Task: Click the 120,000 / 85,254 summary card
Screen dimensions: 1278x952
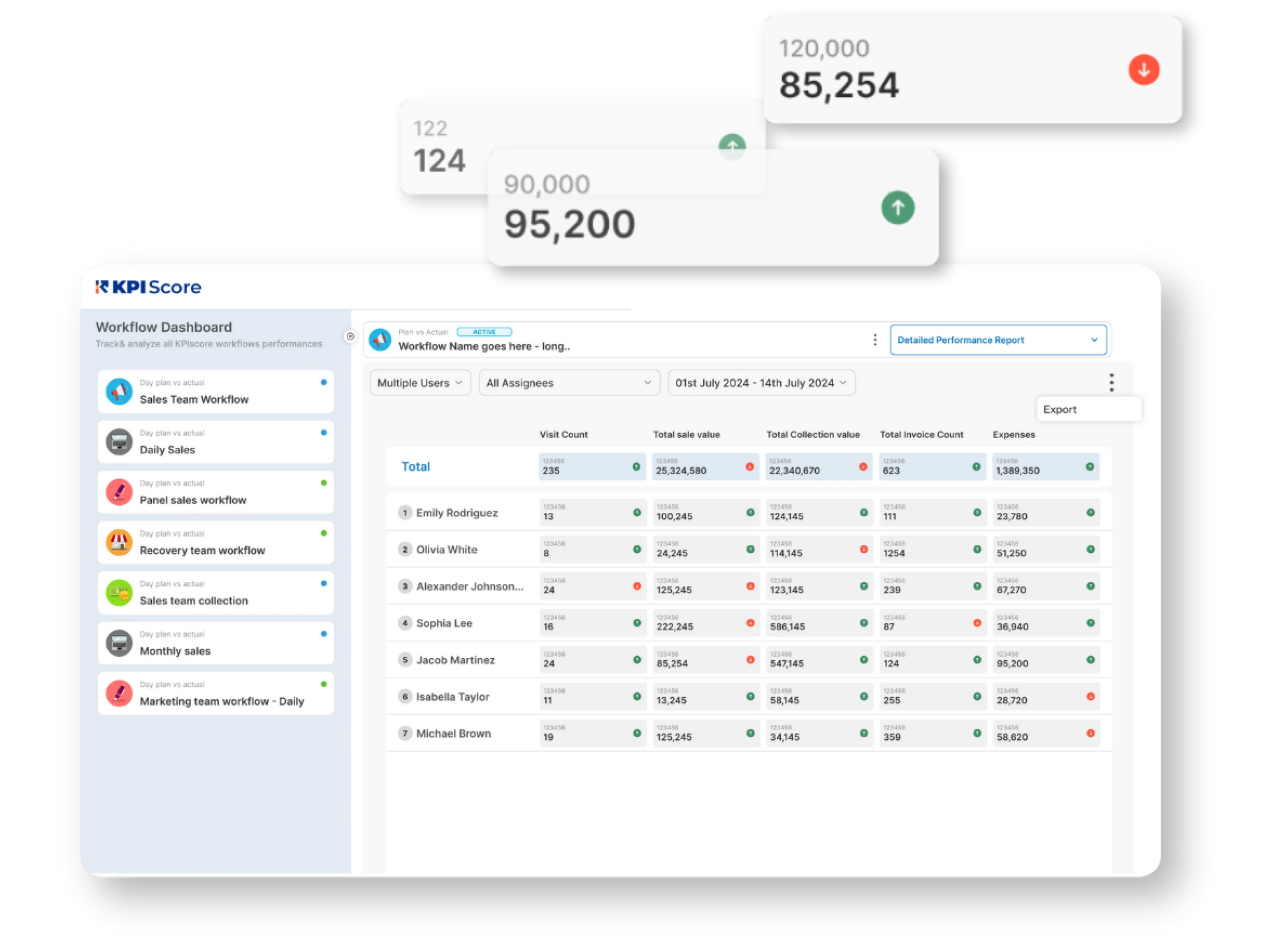Action: pyautogui.click(x=973, y=69)
